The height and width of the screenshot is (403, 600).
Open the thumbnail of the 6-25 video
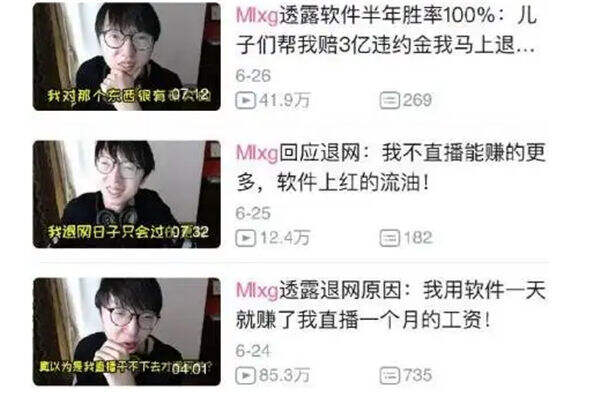coord(127,194)
